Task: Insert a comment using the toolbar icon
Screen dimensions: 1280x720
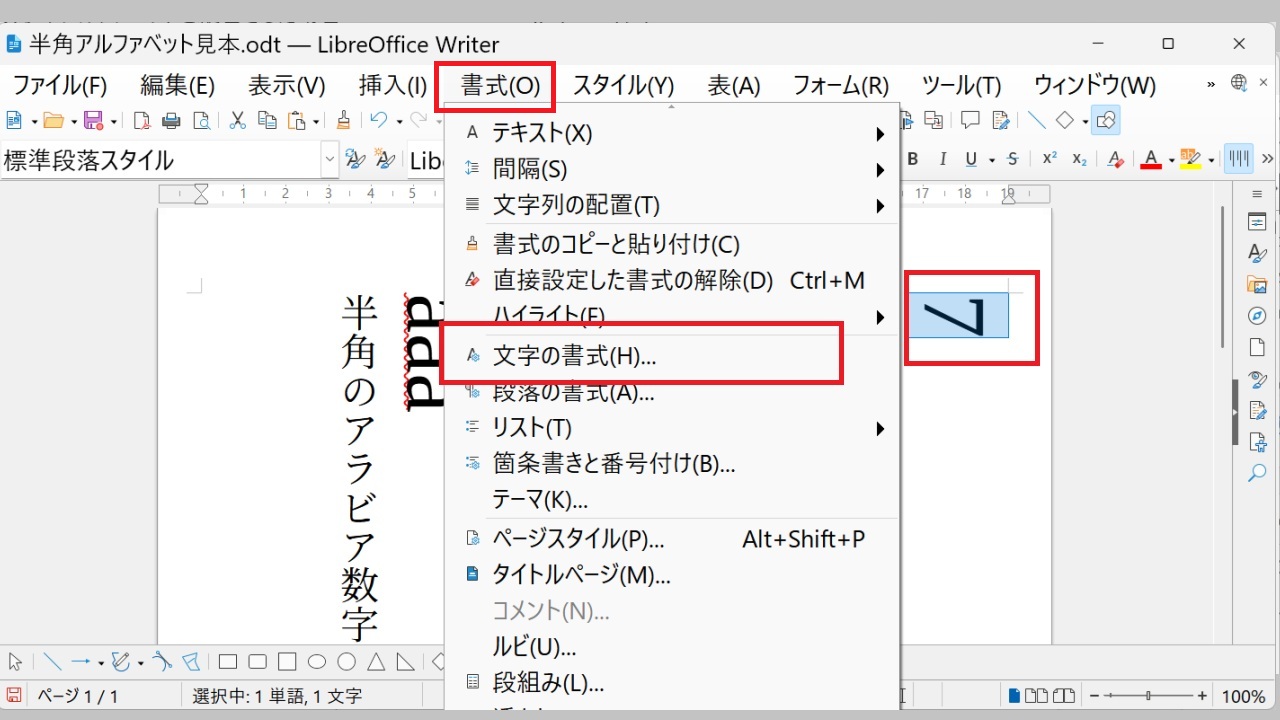Action: 969,120
